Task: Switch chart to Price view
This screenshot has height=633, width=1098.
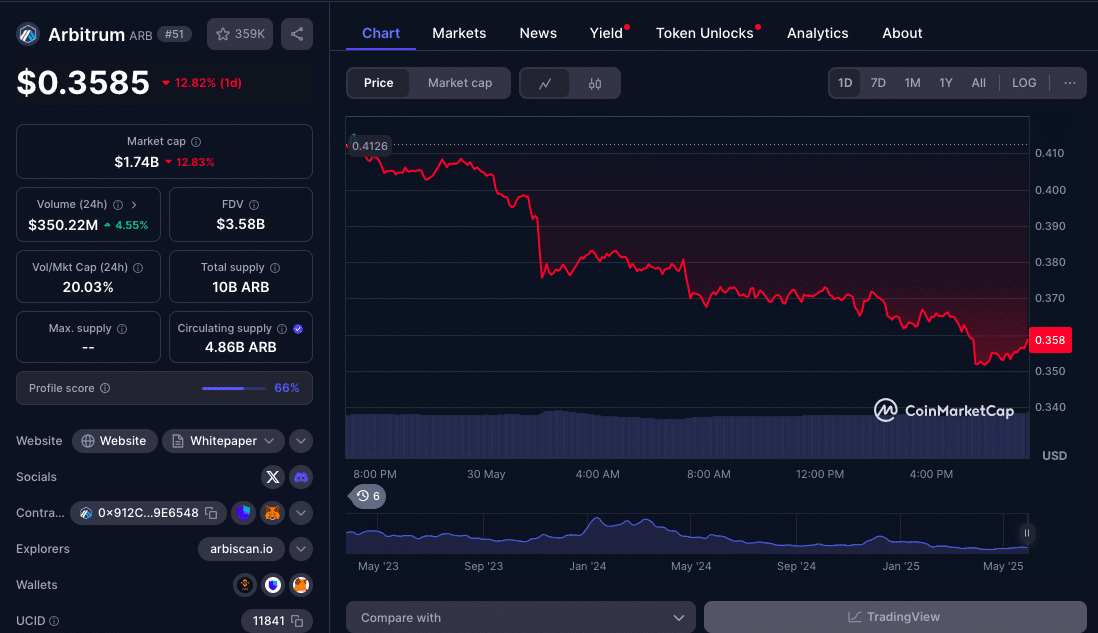Action: pos(378,83)
